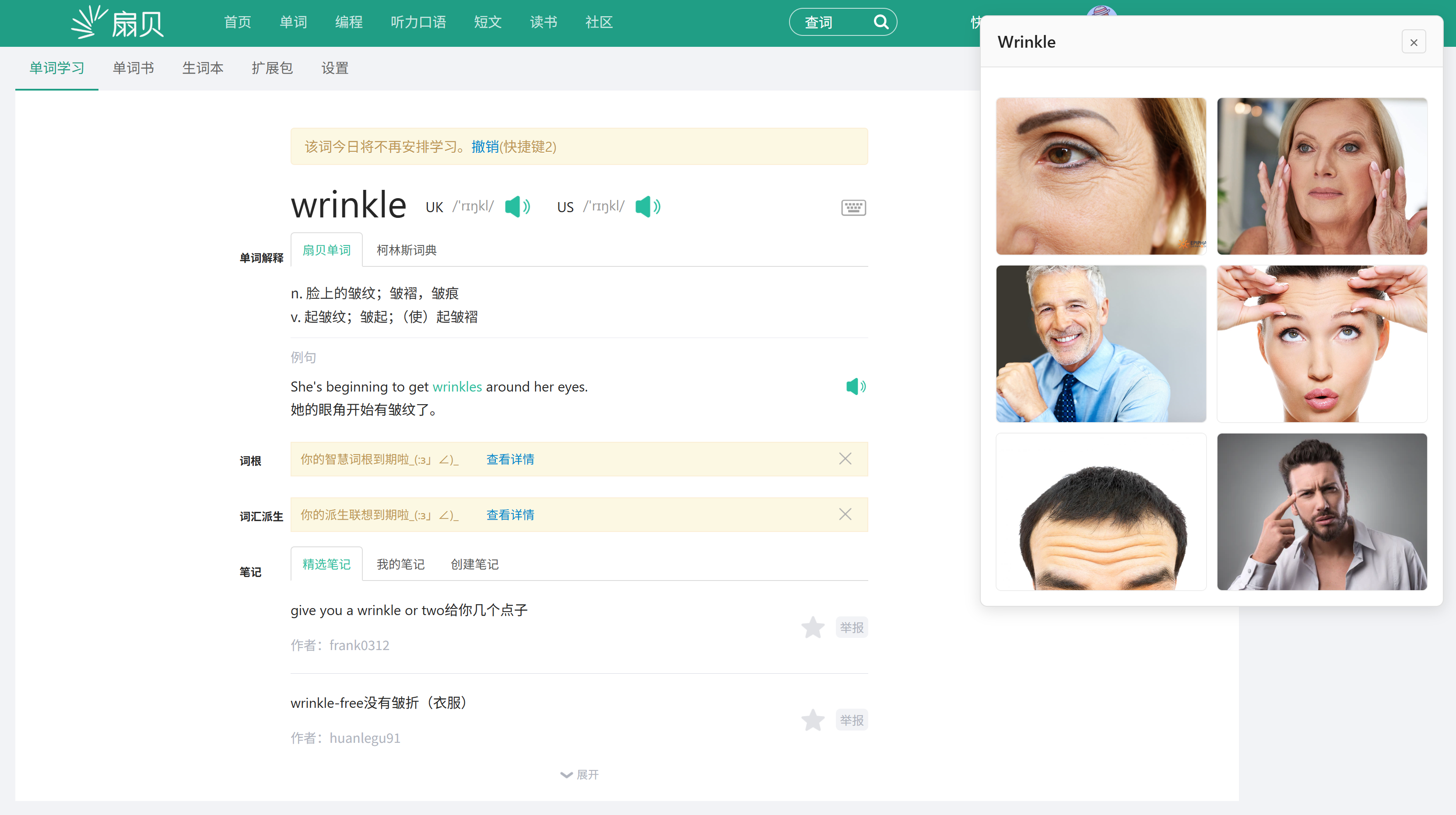Click 撤销 to undo the skip
The width and height of the screenshot is (1456, 815).
[484, 147]
